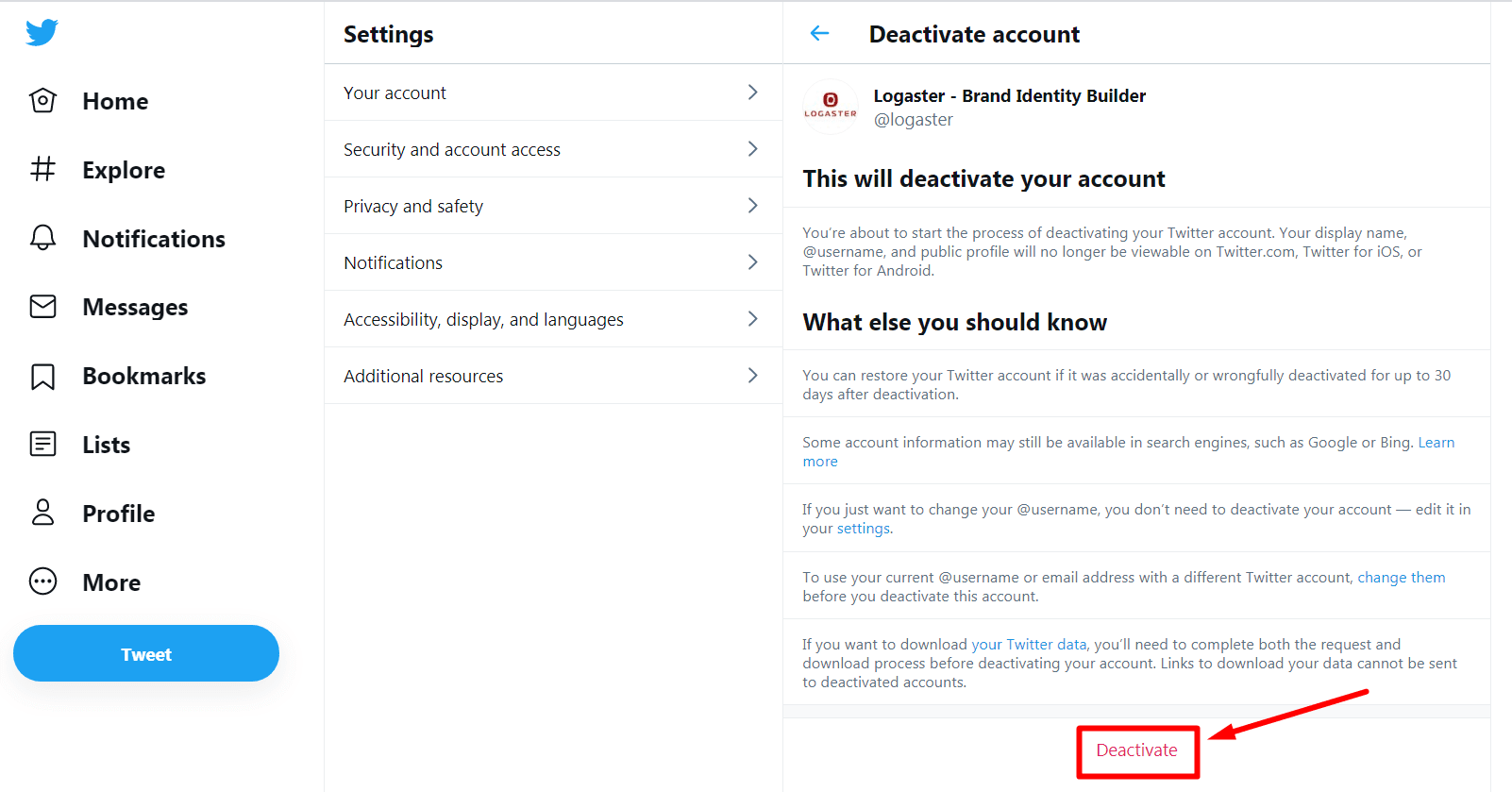Open Bookmarks in the sidebar
Screen dimensions: 1512x792
coord(144,376)
